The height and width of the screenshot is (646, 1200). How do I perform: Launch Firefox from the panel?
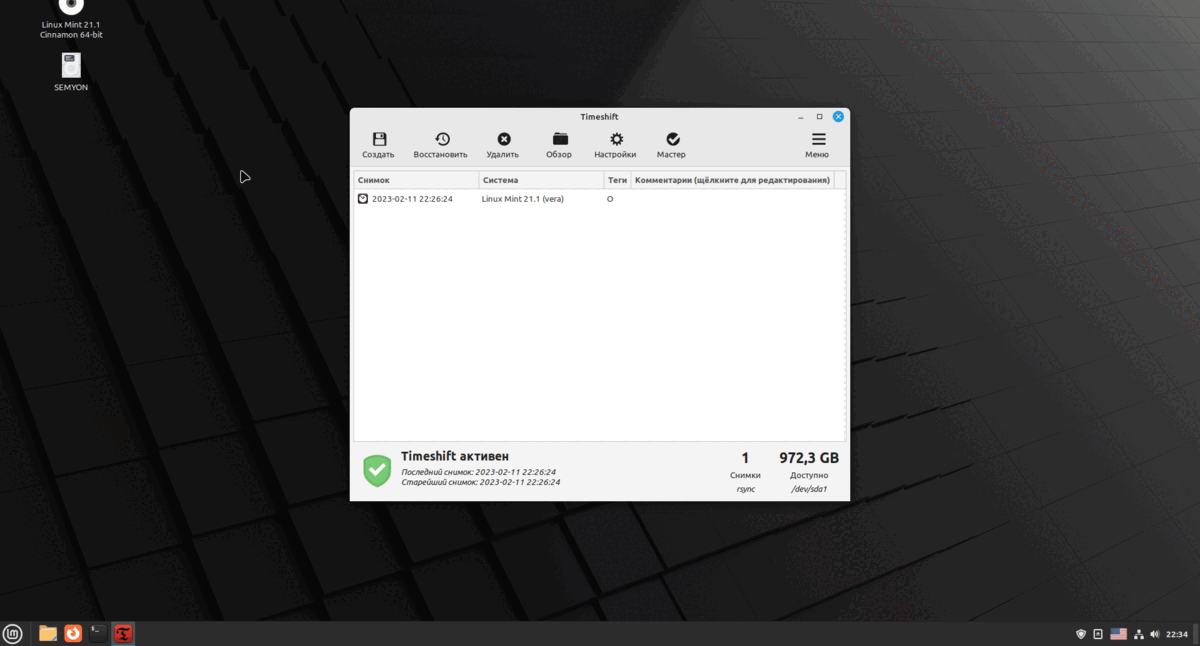72,633
